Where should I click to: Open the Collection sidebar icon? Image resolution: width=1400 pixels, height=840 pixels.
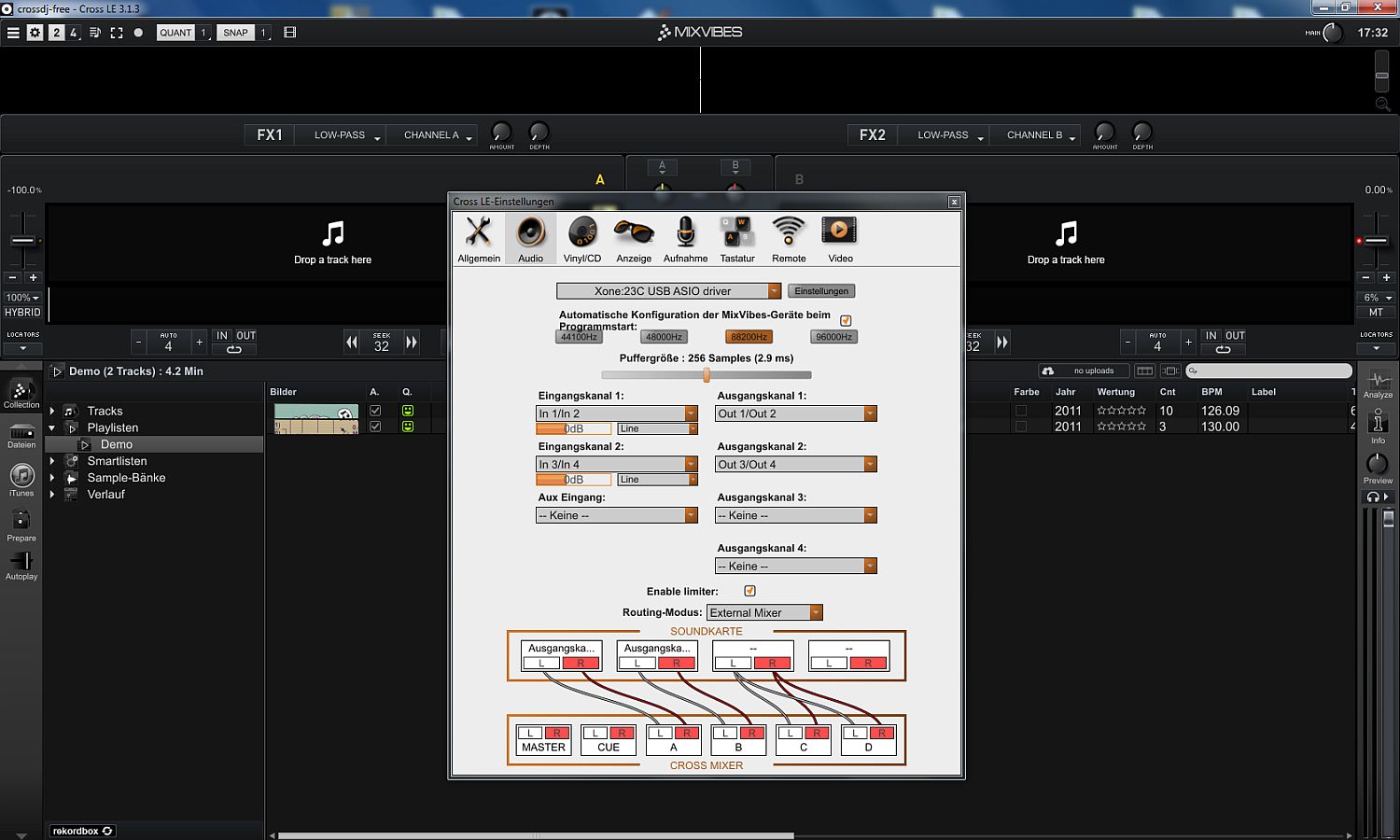click(x=21, y=394)
